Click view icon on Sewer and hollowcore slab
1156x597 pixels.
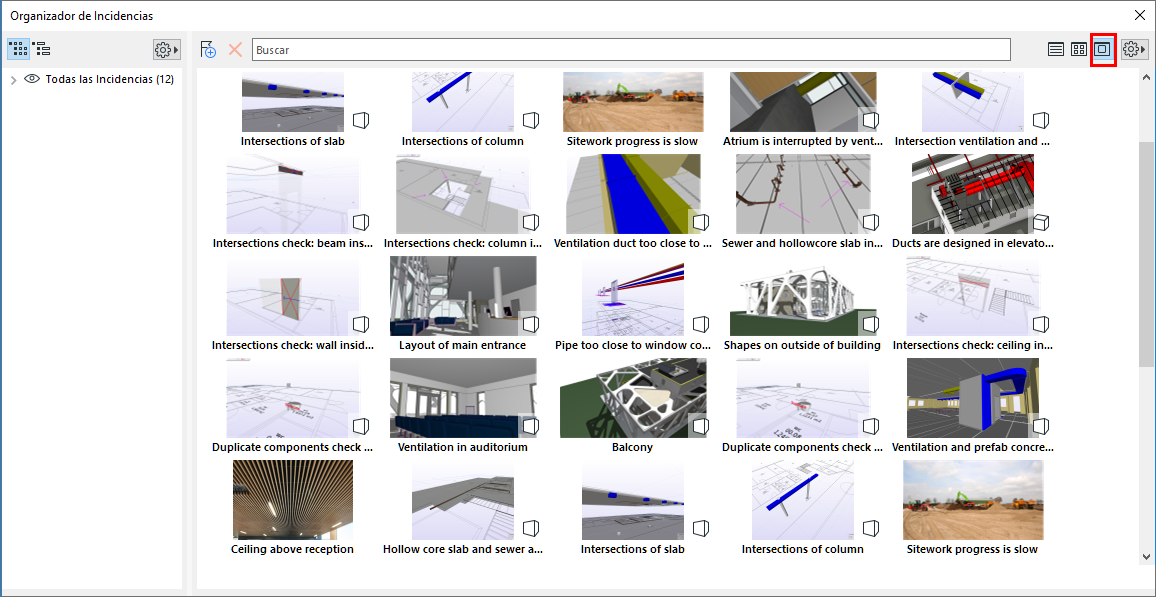871,222
